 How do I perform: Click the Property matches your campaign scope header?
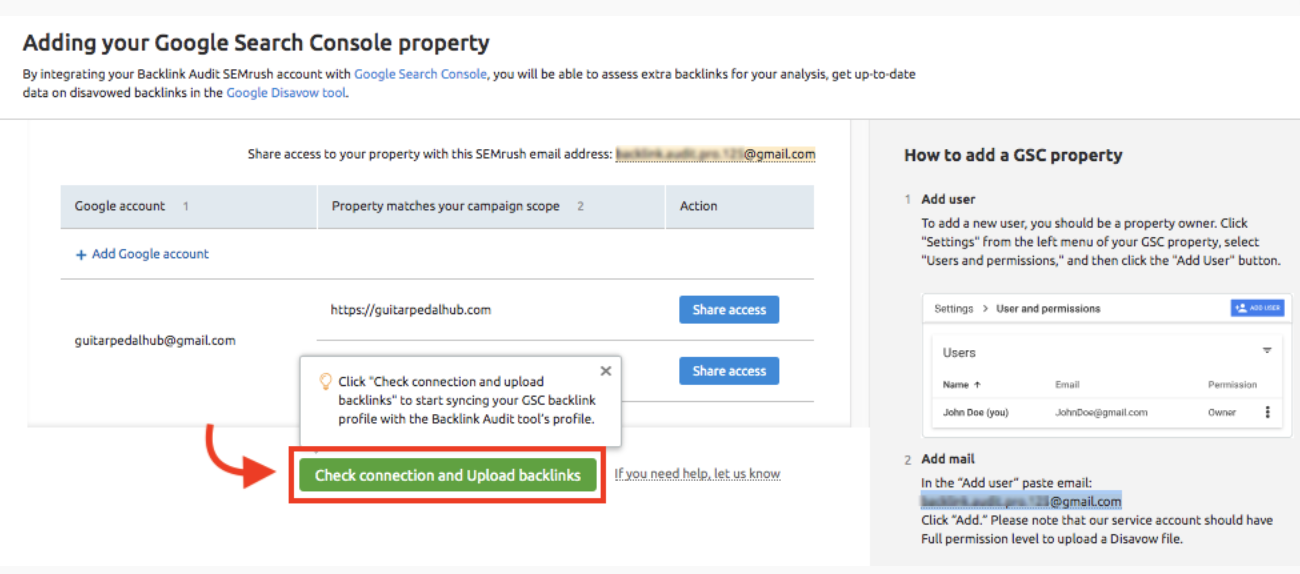(445, 206)
